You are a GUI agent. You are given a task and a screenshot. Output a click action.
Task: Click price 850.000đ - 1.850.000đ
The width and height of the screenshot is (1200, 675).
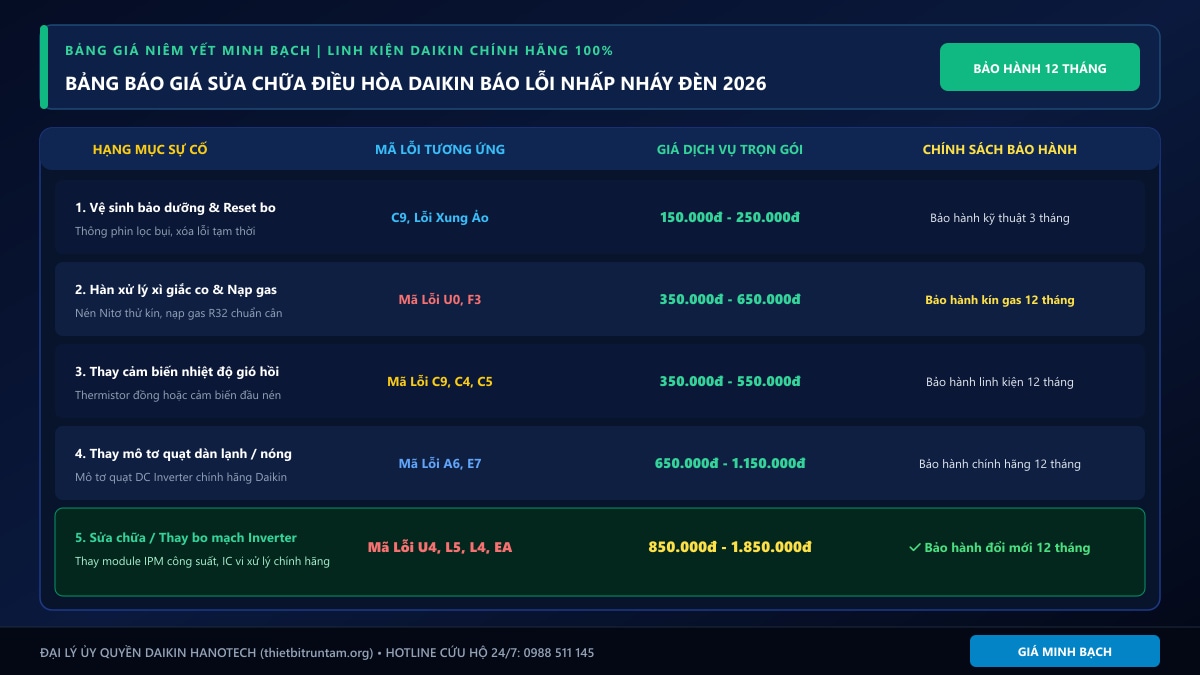pyautogui.click(x=730, y=547)
